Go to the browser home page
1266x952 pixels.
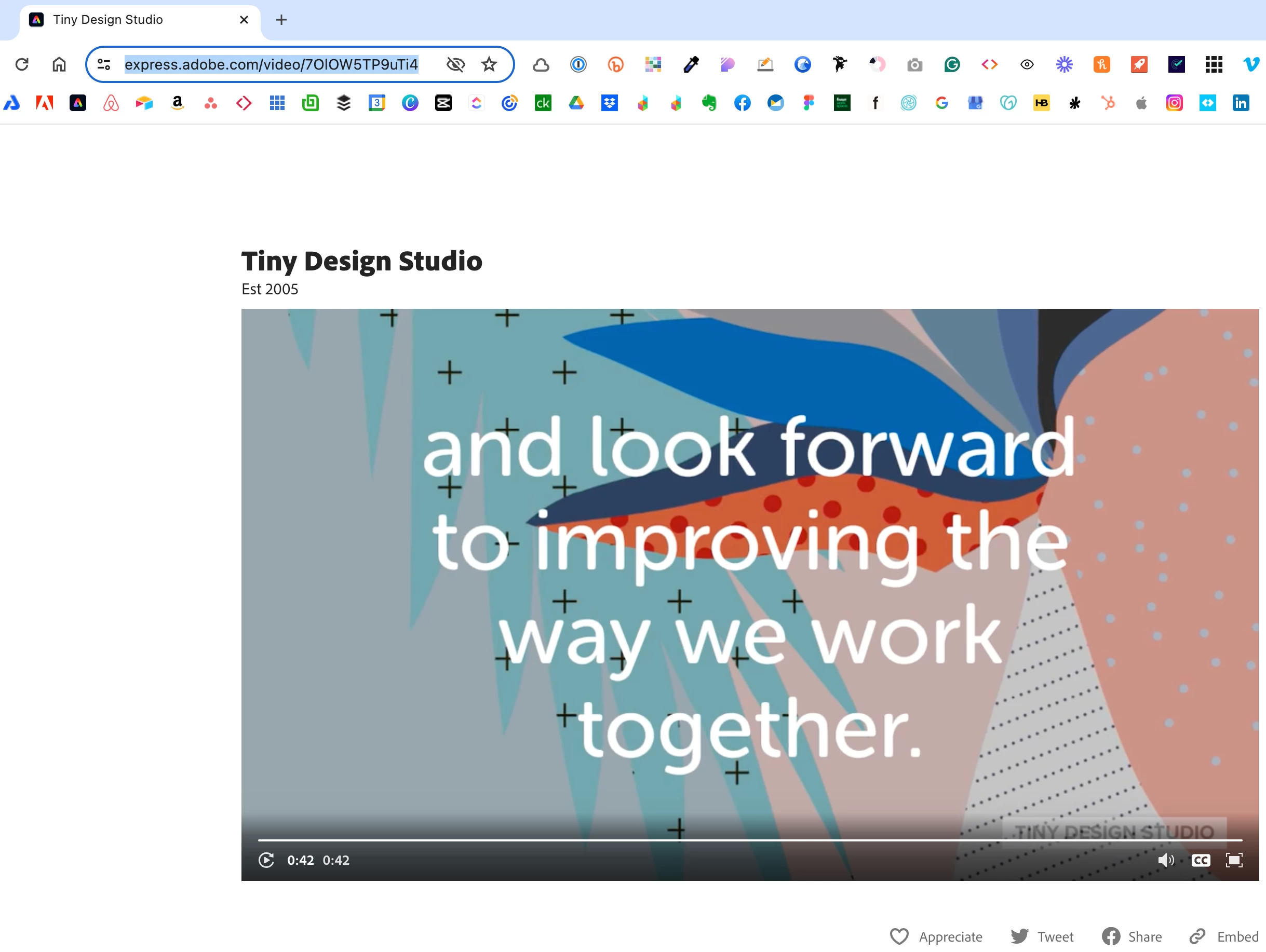pyautogui.click(x=59, y=65)
